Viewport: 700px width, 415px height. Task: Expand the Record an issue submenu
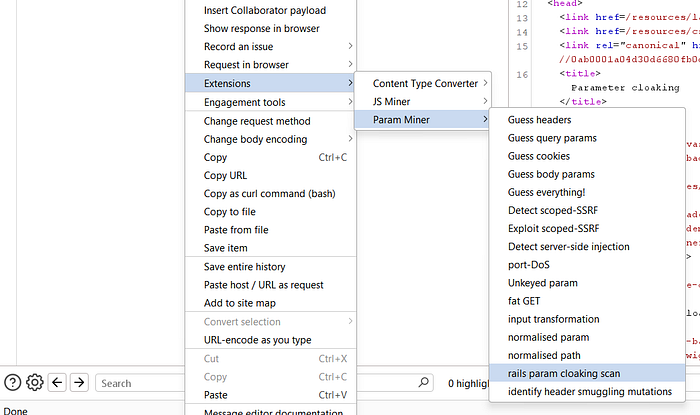[x=271, y=46]
